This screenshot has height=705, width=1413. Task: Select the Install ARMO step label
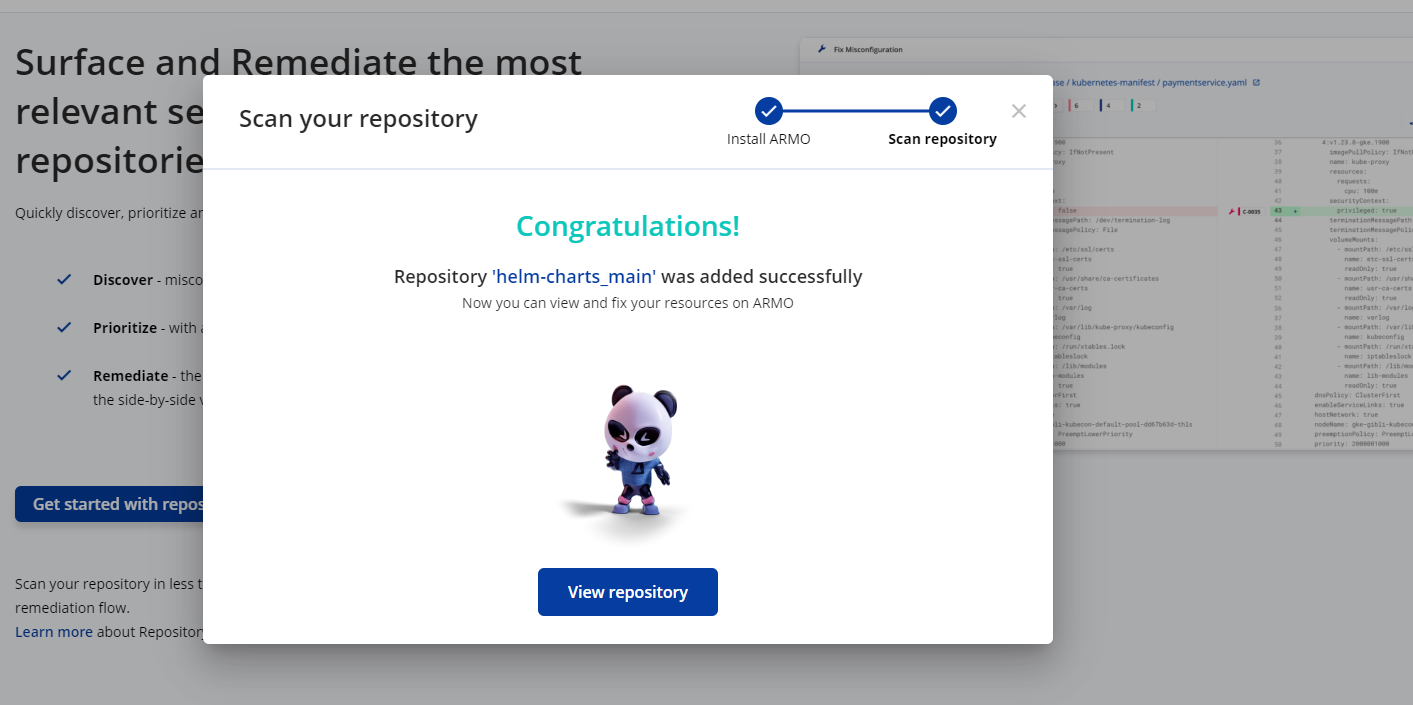[768, 139]
